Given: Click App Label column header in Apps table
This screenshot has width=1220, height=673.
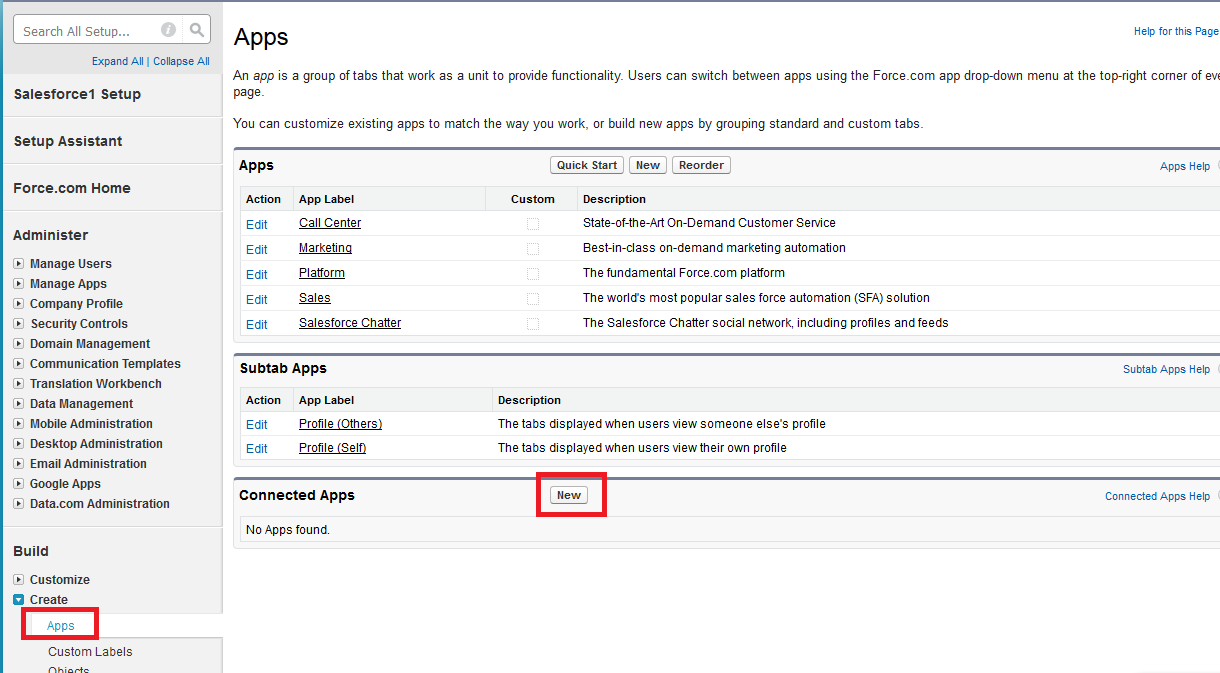Looking at the screenshot, I should click(326, 199).
